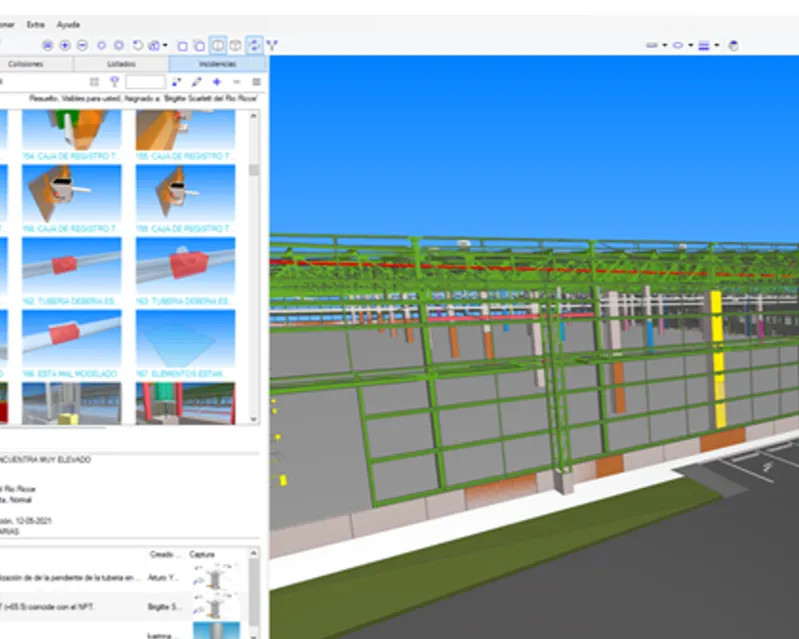This screenshot has width=799, height=639.
Task: Switch to the Colisiones tab
Action: coord(25,63)
